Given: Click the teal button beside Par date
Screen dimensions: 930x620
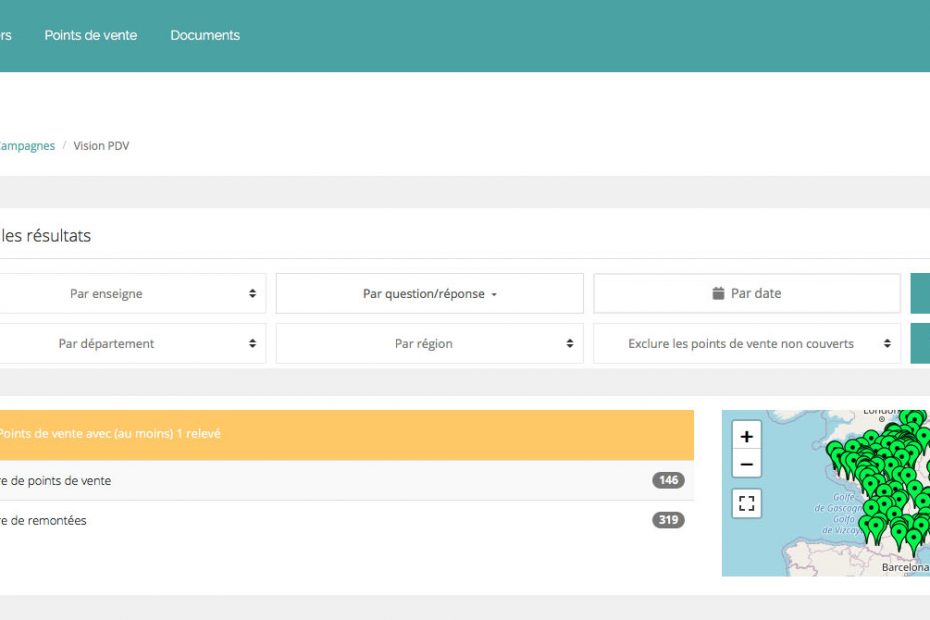Looking at the screenshot, I should click(x=920, y=294).
